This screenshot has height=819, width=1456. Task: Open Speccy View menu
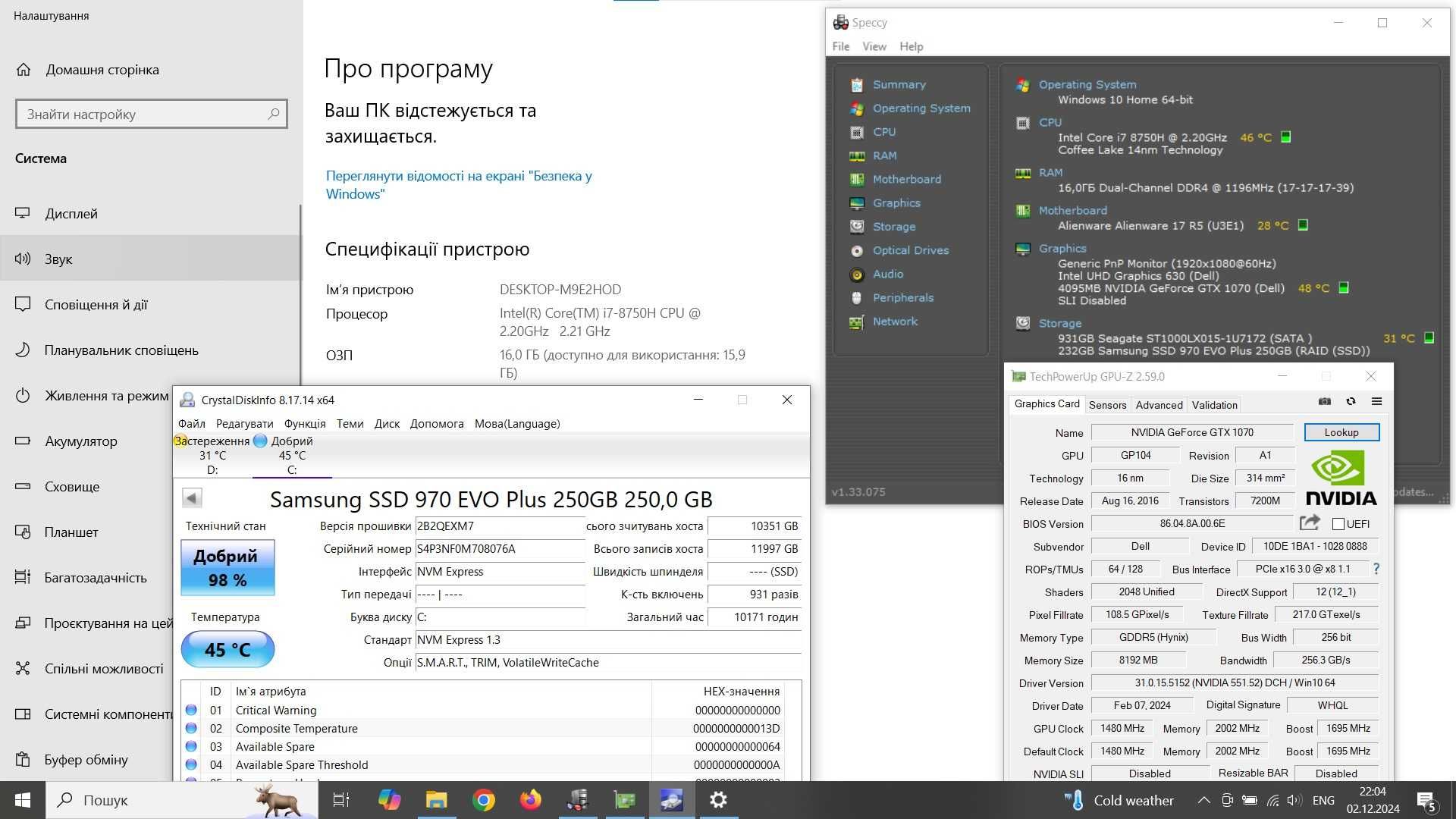[x=874, y=46]
